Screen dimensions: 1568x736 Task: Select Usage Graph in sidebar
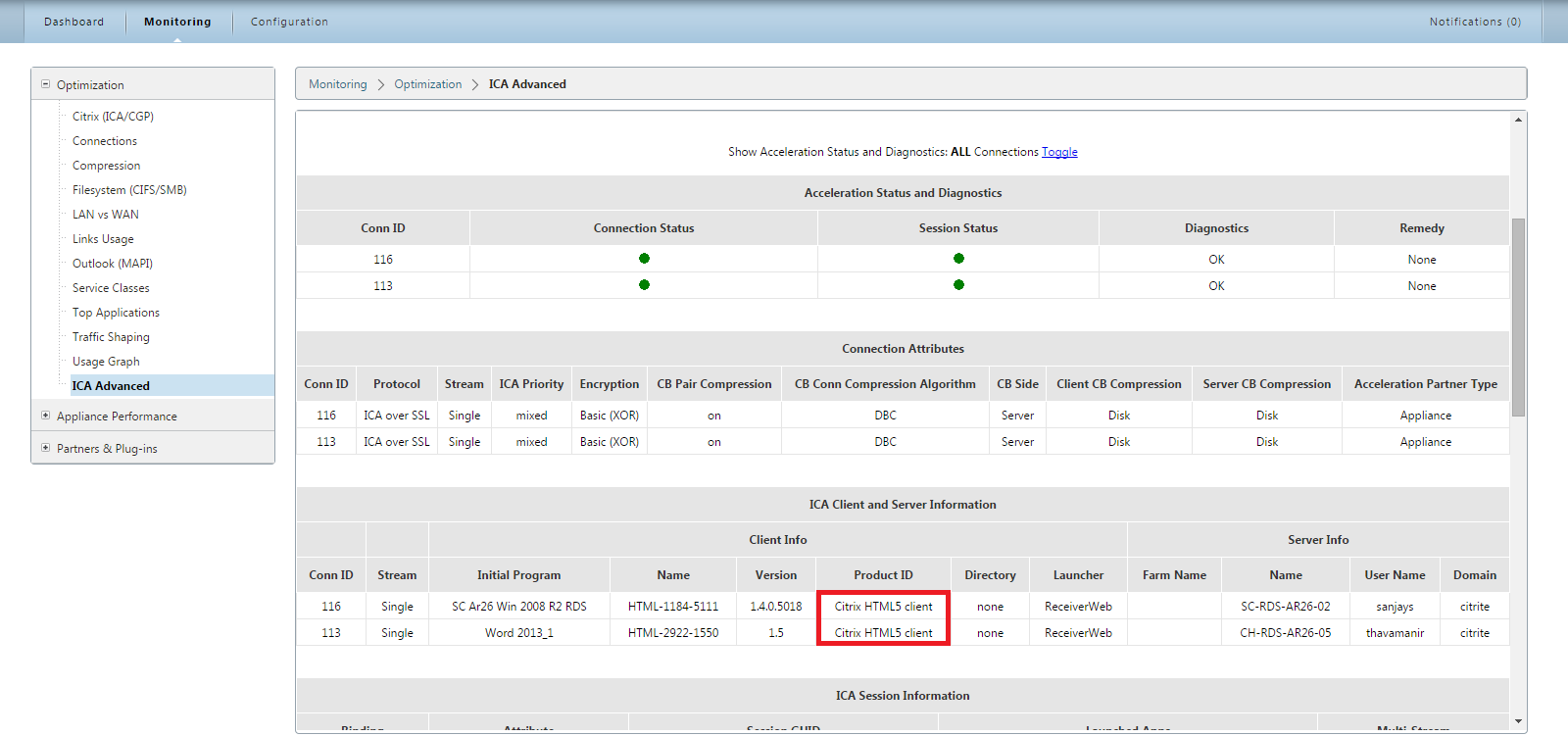pyautogui.click(x=106, y=362)
